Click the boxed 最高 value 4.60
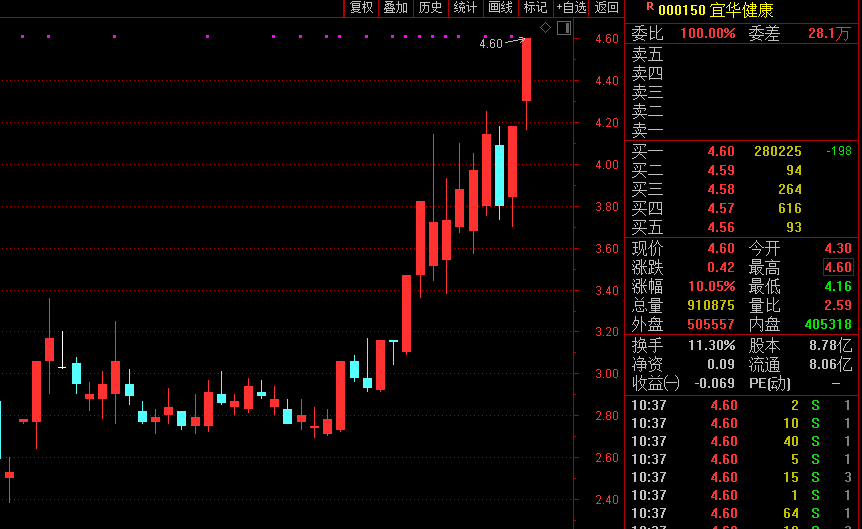The height and width of the screenshot is (529, 862). [x=838, y=267]
